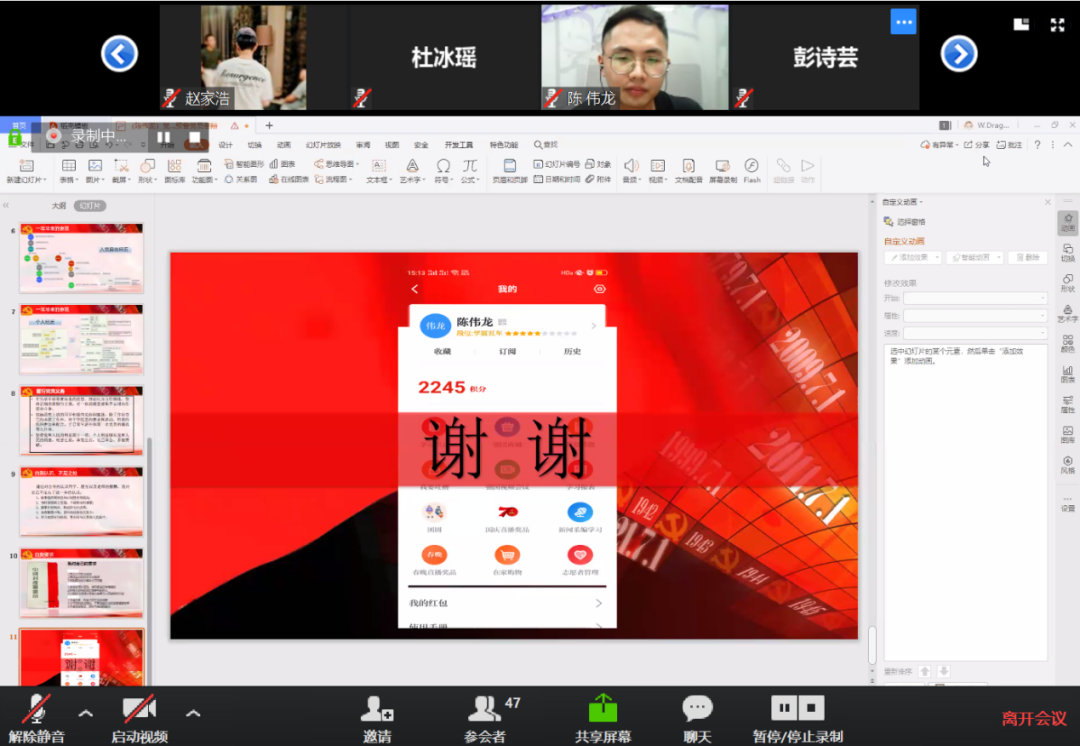Screen dimensions: 1080x746
Task: Switch to the 动画 ribbon tab
Action: pos(284,143)
